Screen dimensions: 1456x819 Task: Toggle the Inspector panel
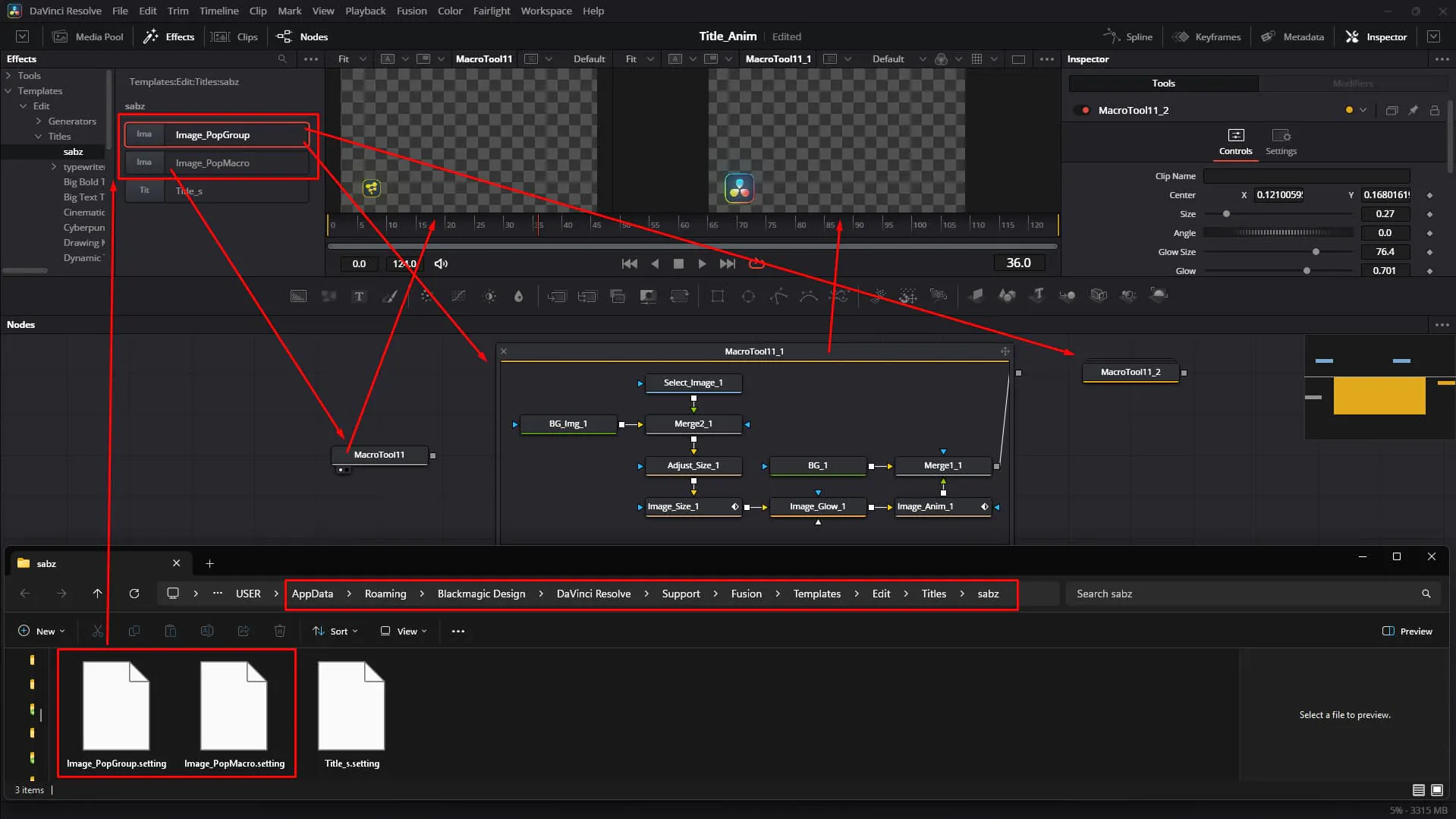(1376, 36)
